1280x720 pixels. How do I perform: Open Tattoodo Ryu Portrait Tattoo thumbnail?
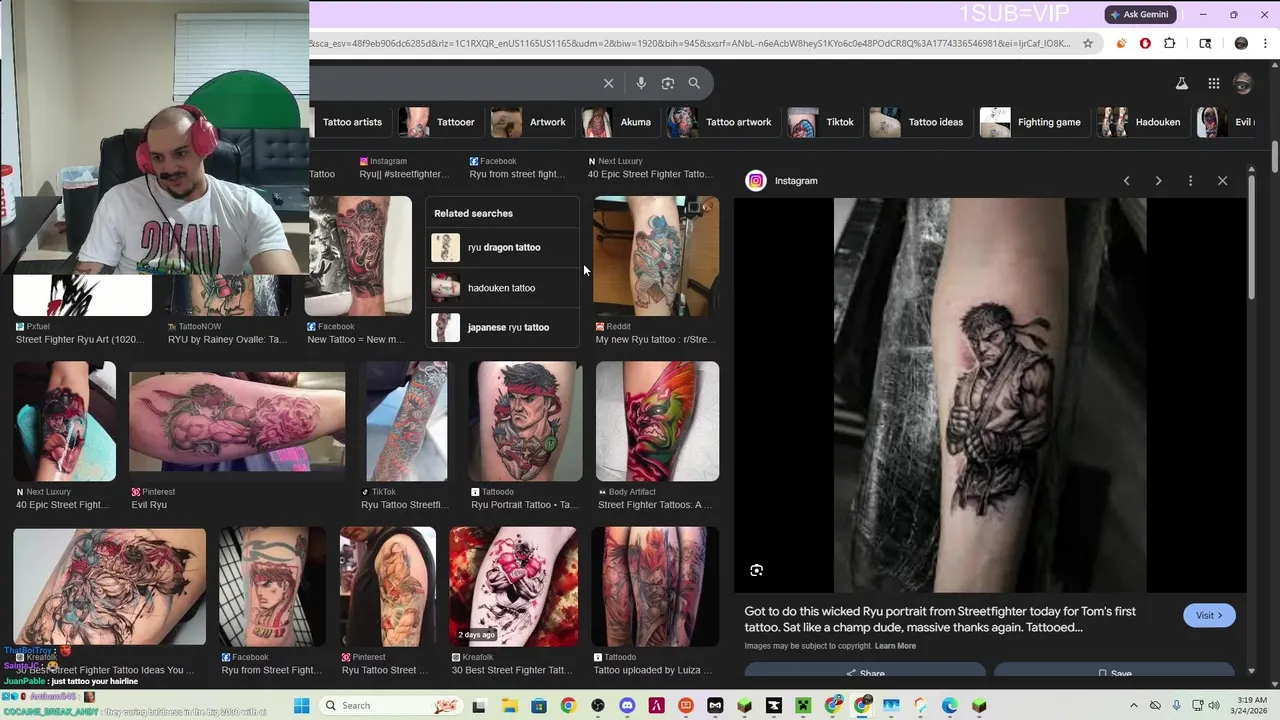click(x=525, y=421)
